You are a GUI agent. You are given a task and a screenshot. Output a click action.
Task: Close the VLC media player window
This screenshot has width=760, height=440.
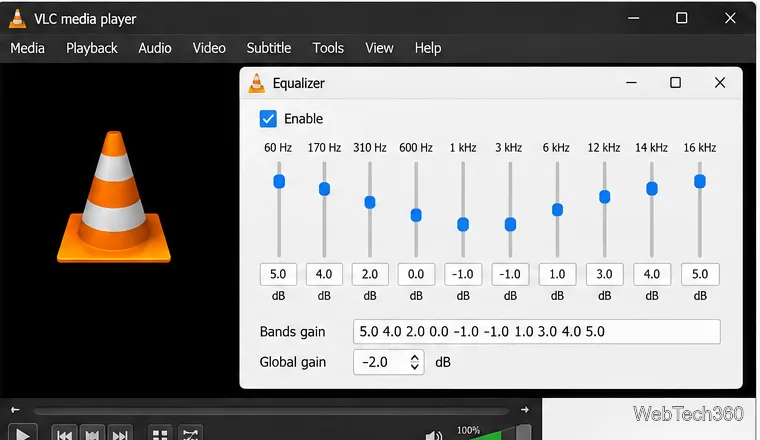click(730, 18)
